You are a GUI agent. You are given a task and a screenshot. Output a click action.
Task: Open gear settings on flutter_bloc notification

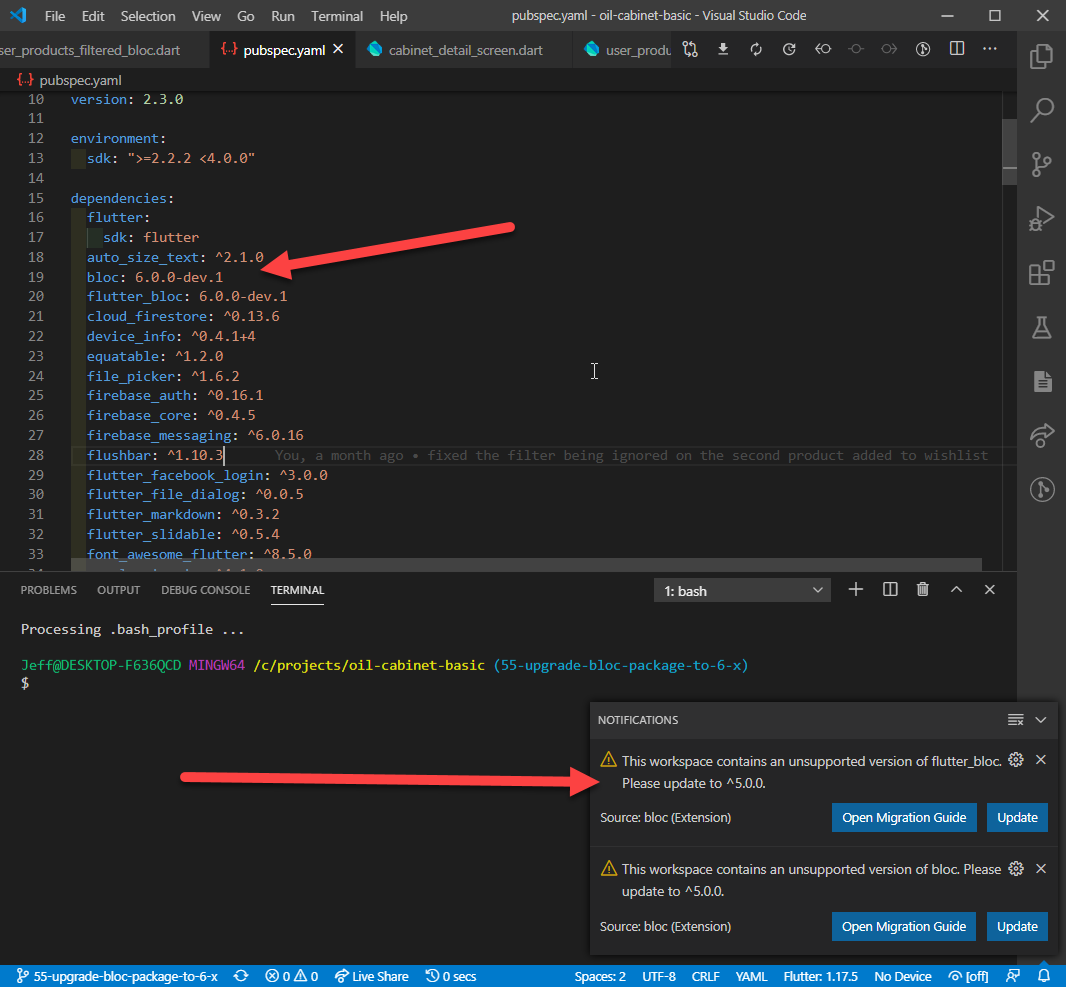tap(1016, 760)
